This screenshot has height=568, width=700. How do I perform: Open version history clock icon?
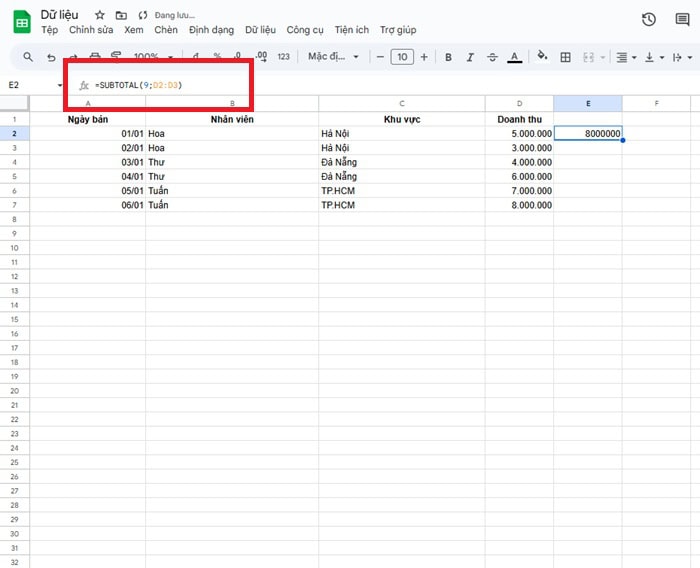pyautogui.click(x=649, y=19)
